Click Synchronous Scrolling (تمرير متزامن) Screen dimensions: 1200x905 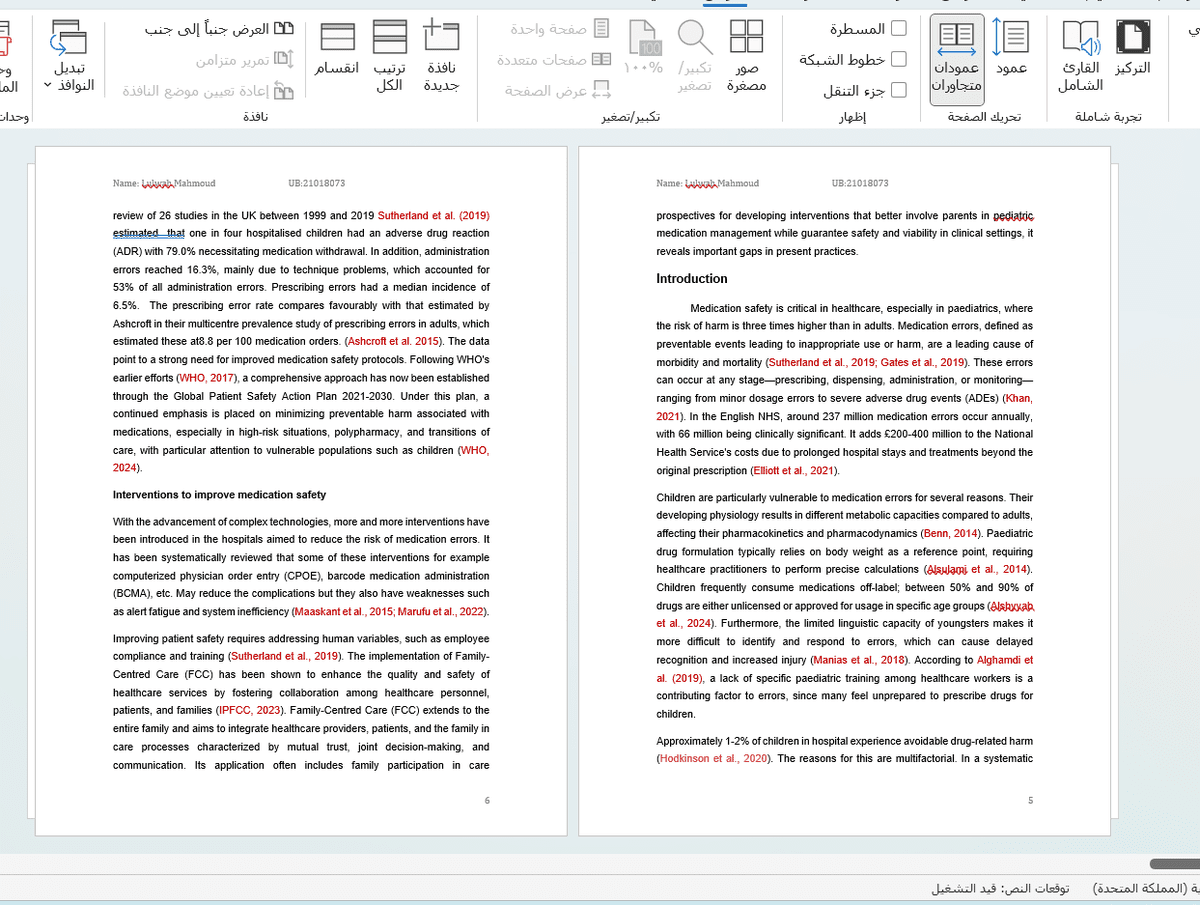point(244,60)
